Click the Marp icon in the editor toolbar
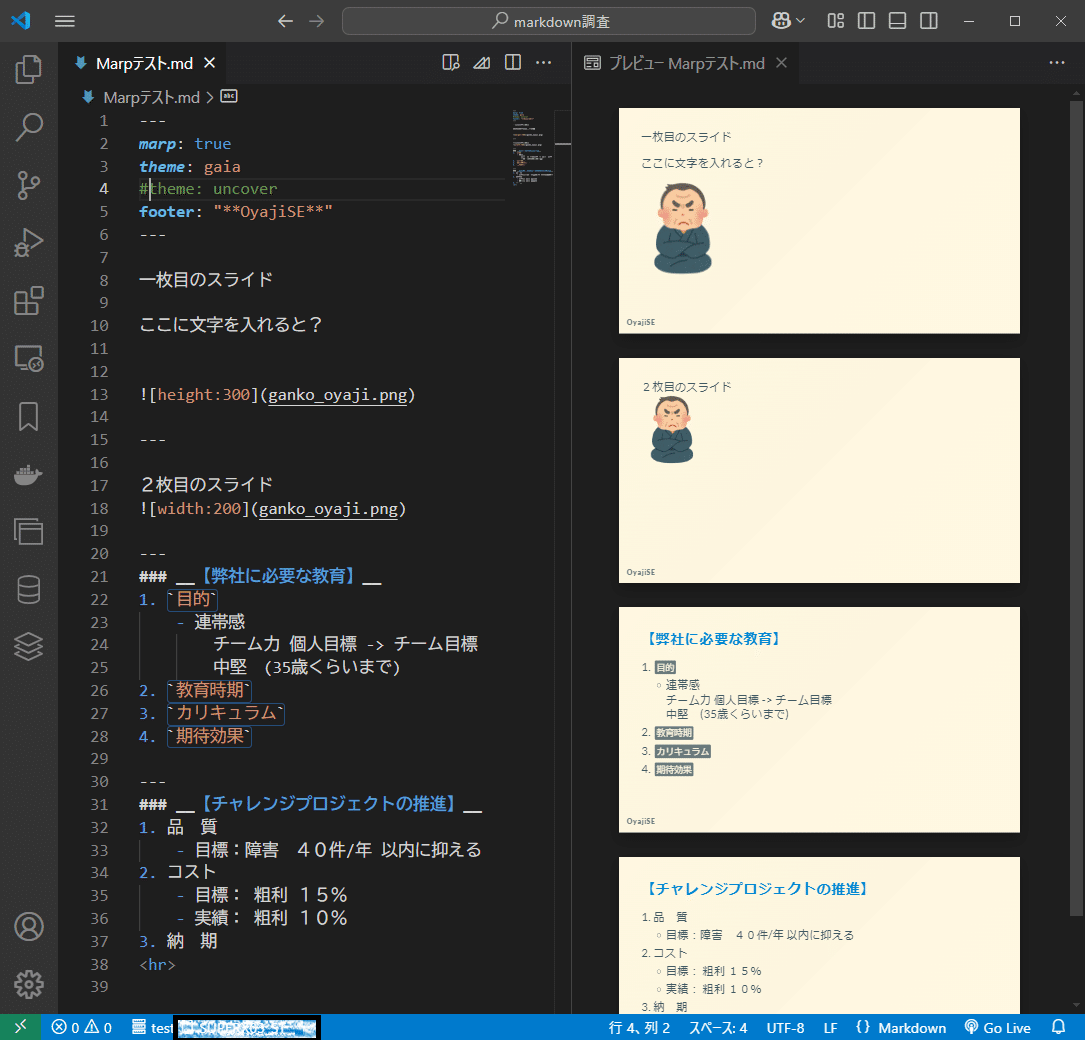 [481, 62]
